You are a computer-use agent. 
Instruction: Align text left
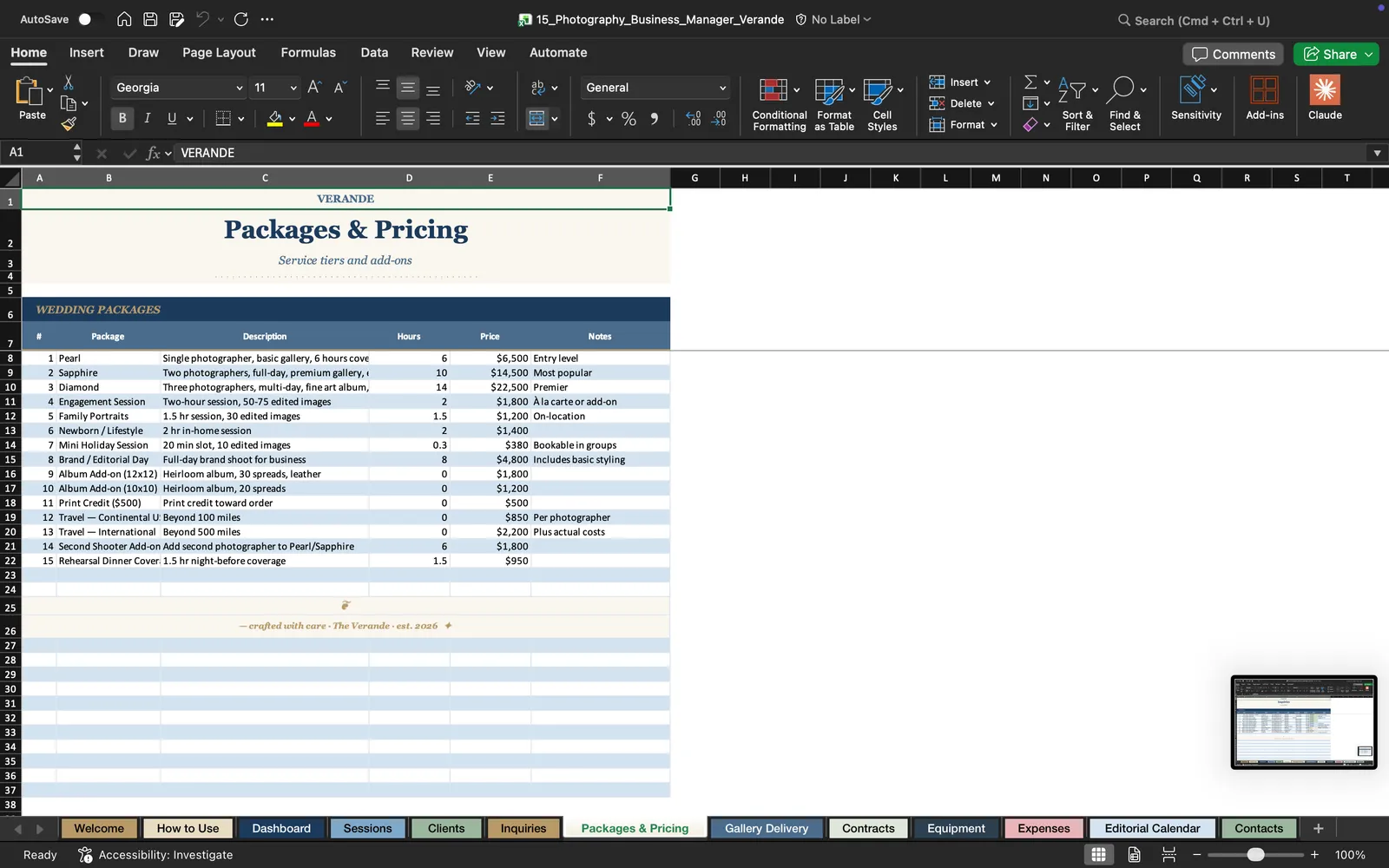(382, 118)
